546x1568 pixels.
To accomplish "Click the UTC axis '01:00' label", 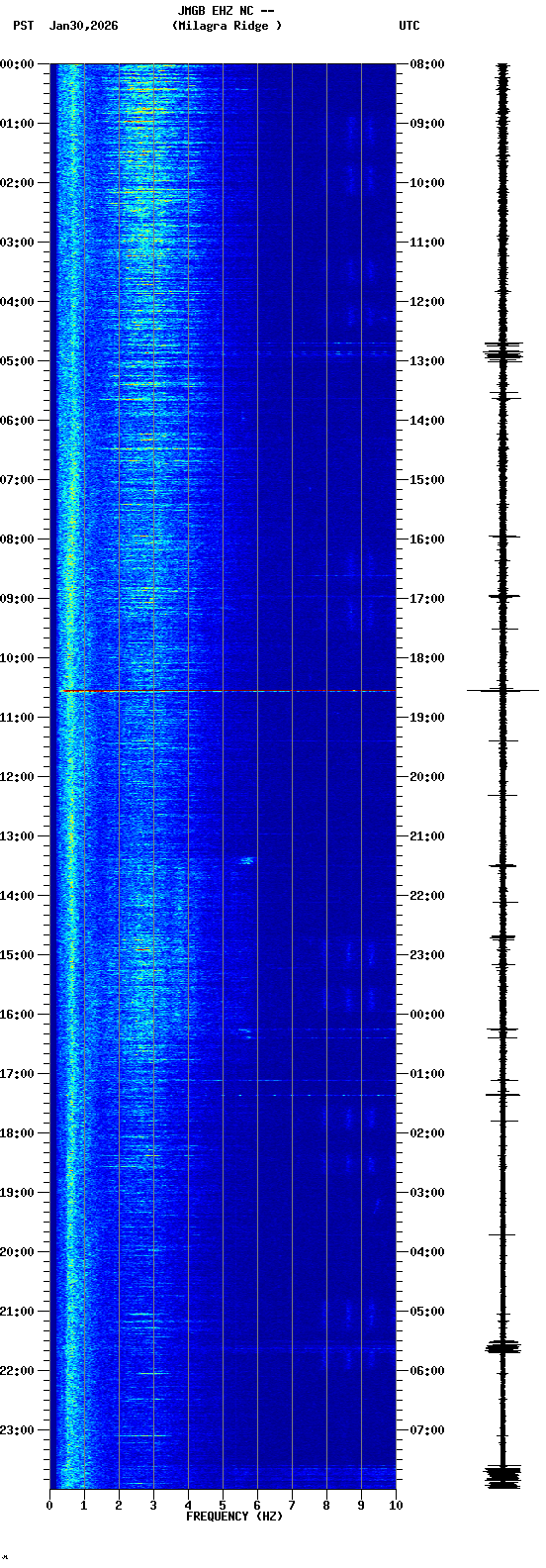I will point(427,1074).
